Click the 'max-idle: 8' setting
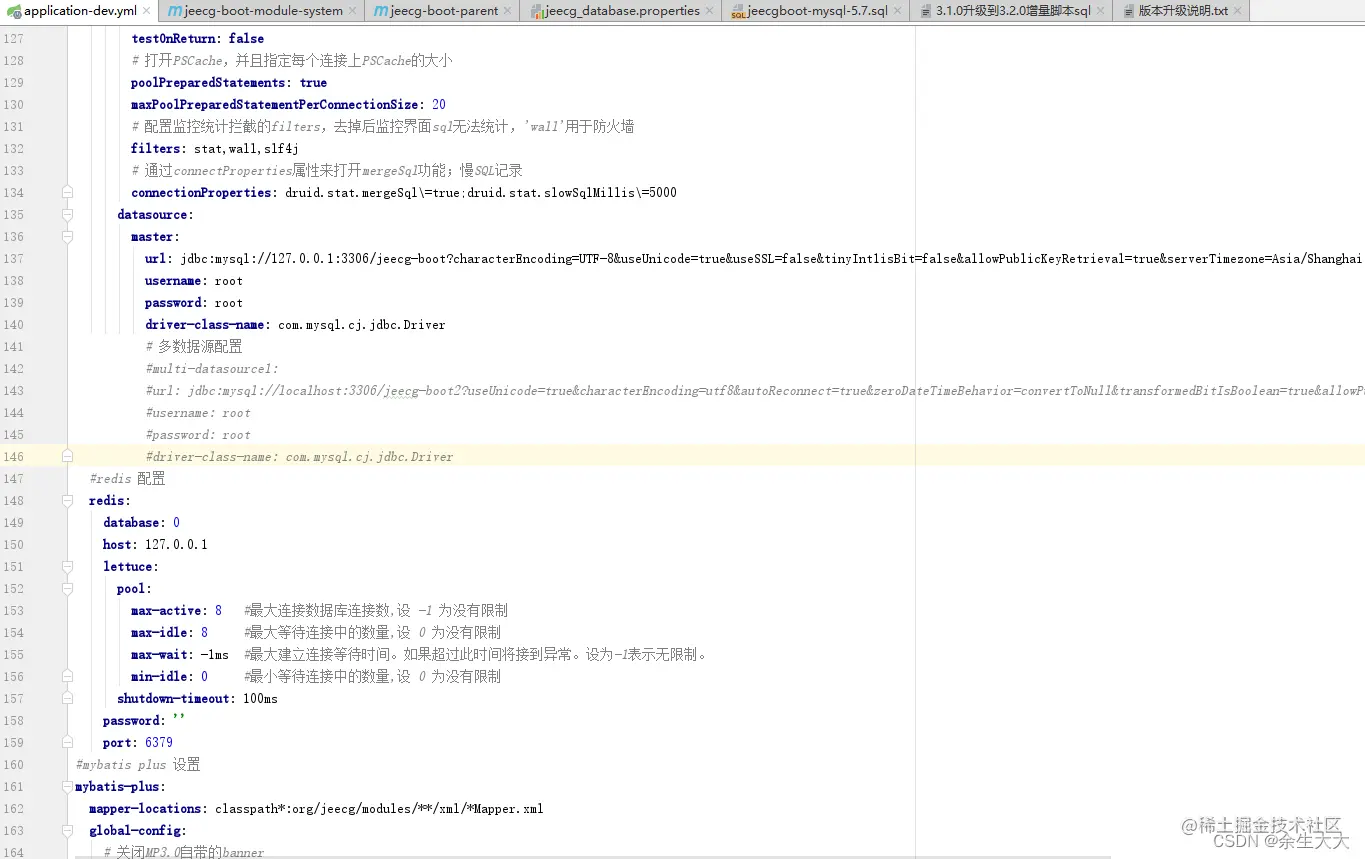1365x859 pixels. point(169,632)
